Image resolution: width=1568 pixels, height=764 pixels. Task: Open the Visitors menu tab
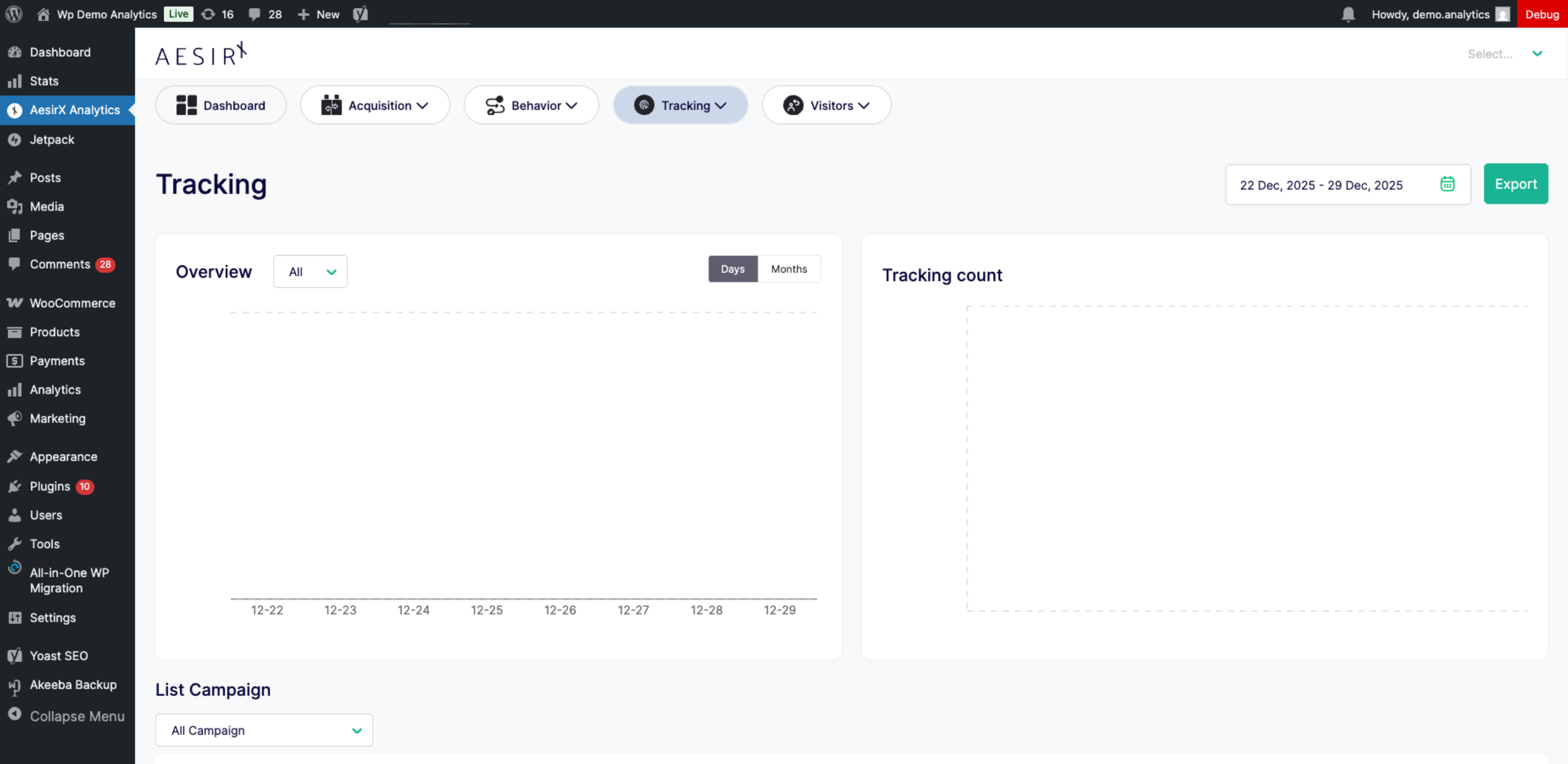(x=826, y=105)
